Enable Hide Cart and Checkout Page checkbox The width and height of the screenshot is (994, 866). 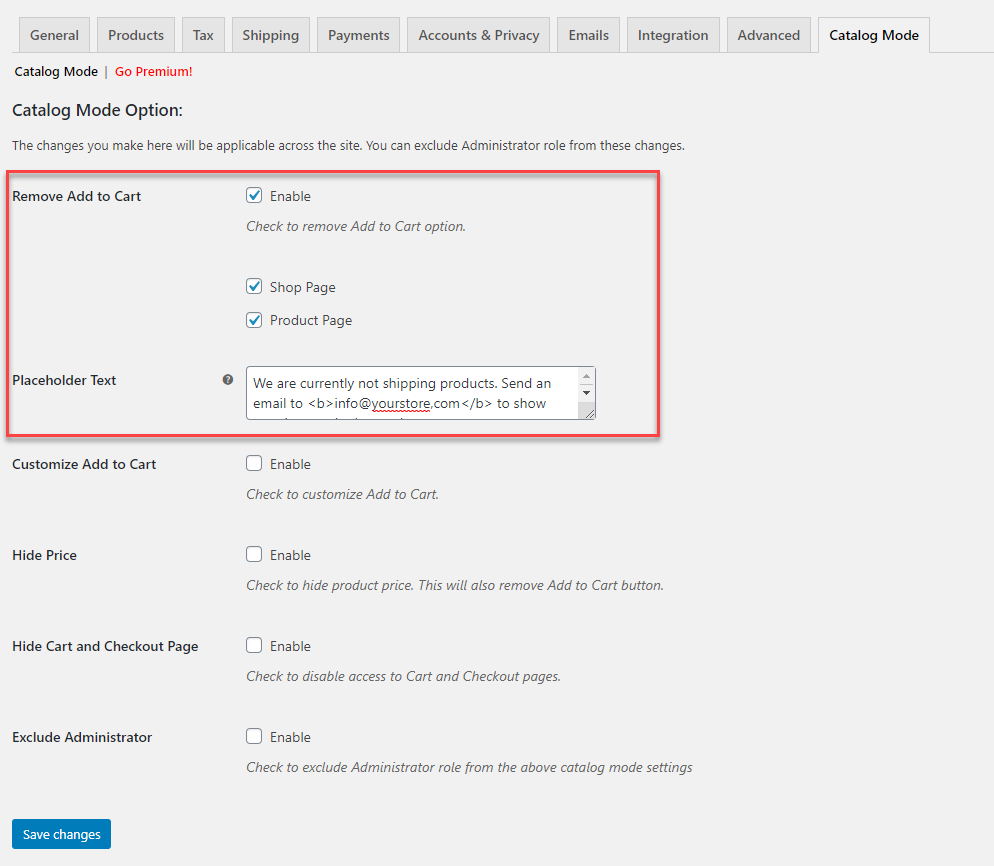[x=254, y=645]
